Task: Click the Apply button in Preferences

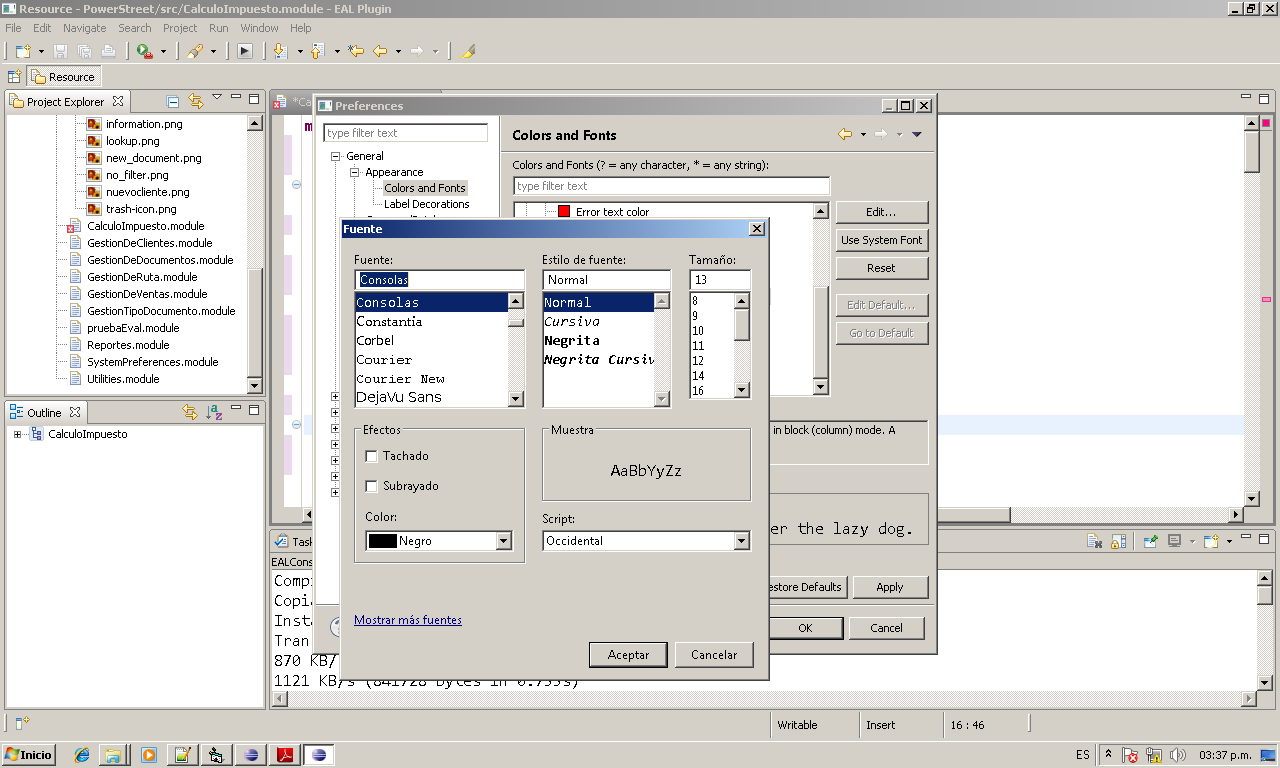Action: 890,587
